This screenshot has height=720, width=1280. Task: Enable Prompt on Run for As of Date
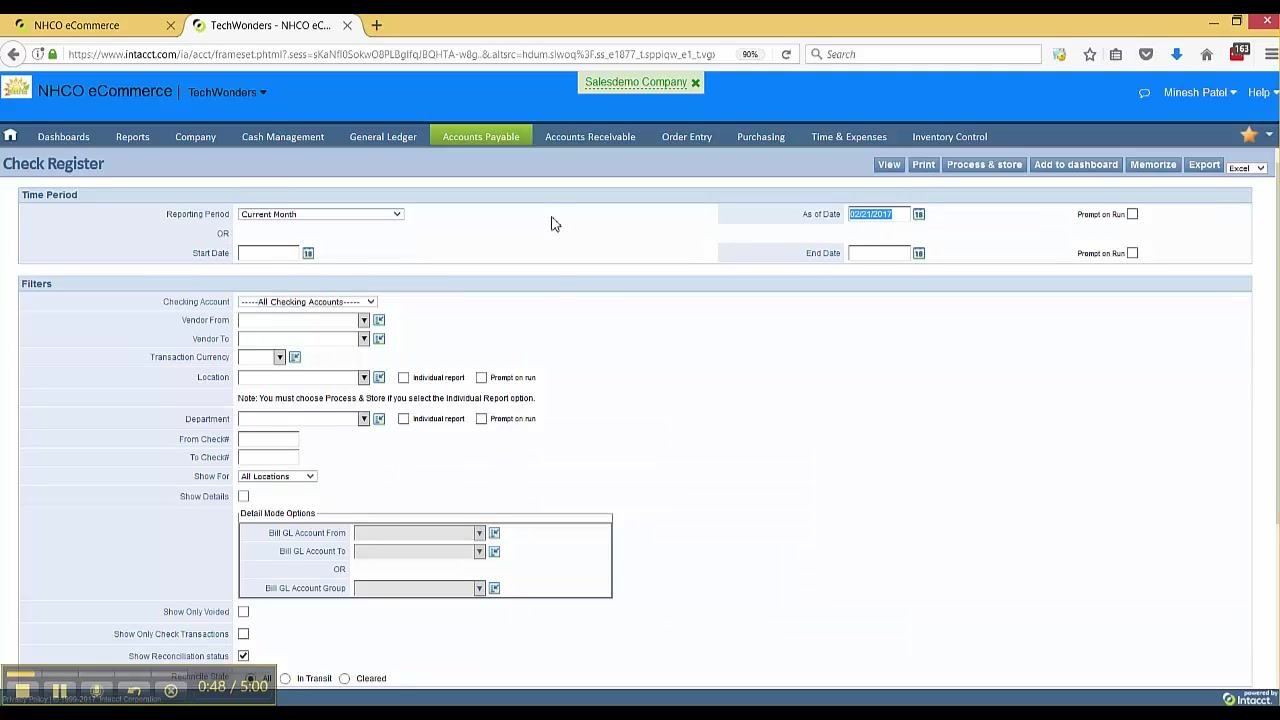click(1132, 214)
